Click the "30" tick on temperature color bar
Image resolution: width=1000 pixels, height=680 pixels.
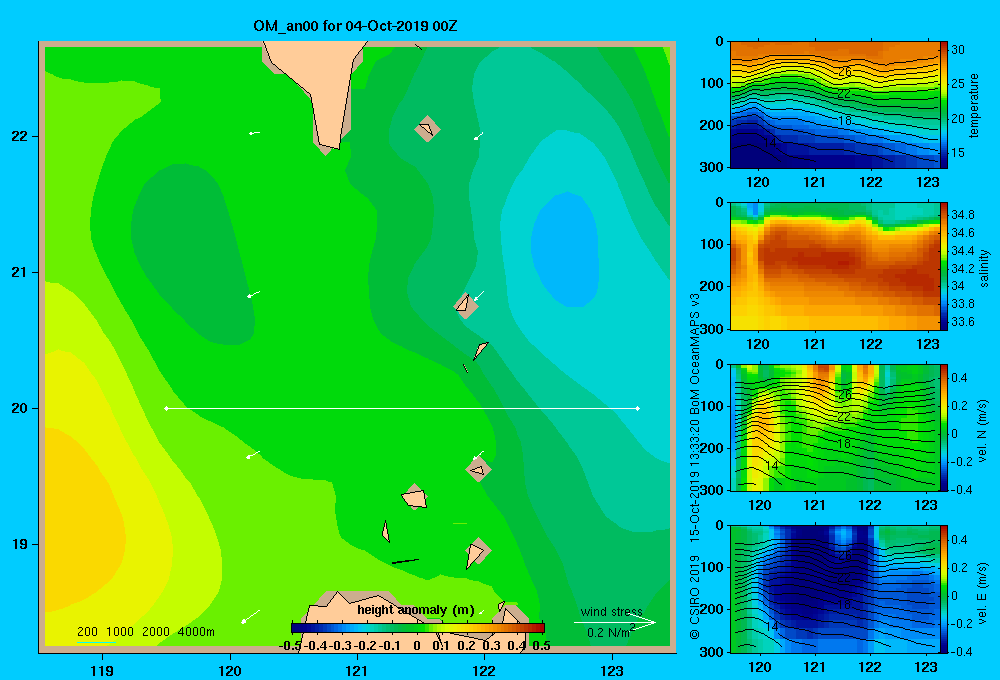957,50
